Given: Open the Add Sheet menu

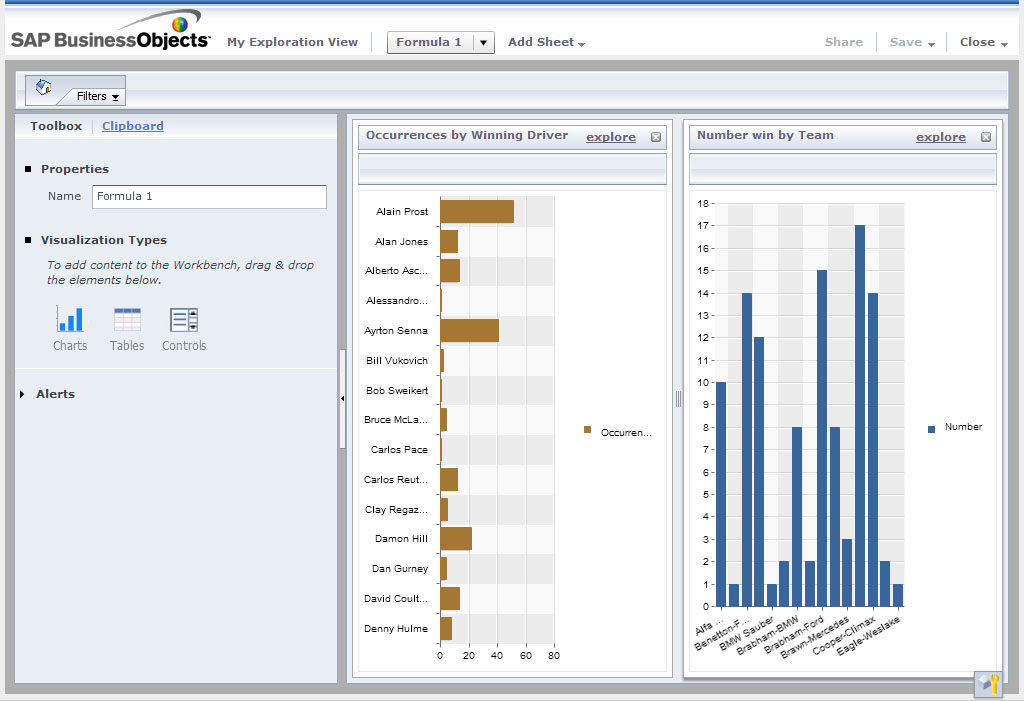Looking at the screenshot, I should click(x=546, y=42).
